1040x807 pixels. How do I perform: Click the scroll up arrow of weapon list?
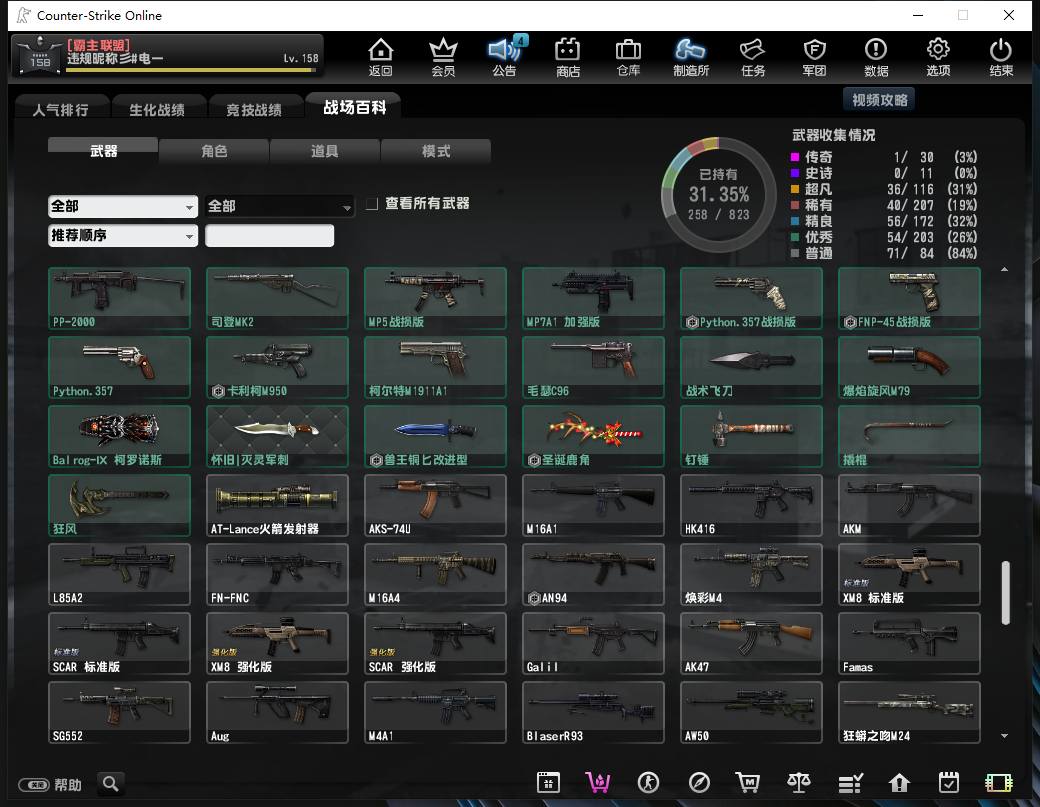point(1004,269)
